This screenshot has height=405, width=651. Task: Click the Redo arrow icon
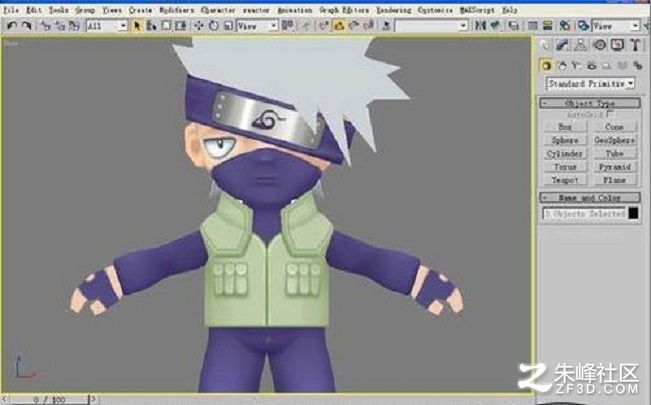tap(27, 26)
